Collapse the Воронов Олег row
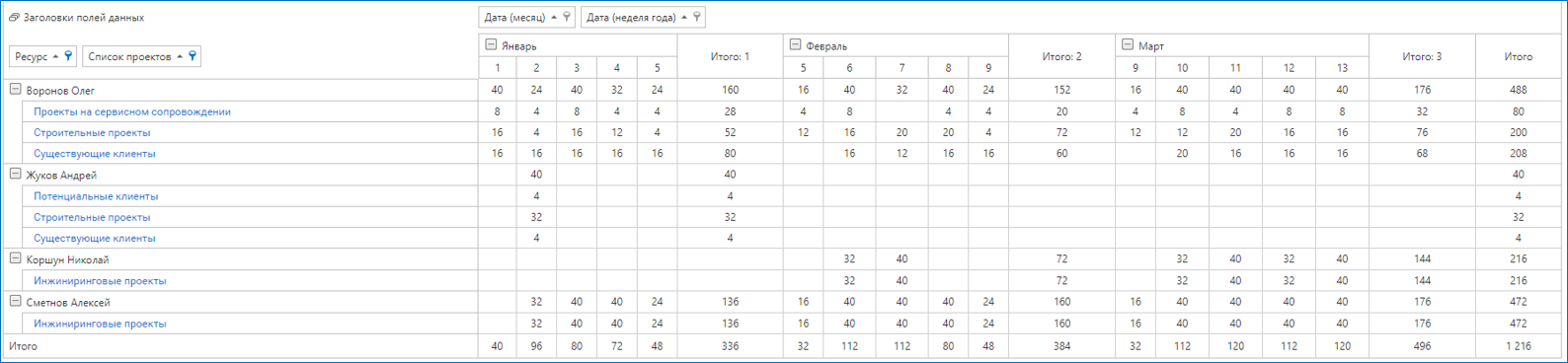Screen dimensions: 1568x363 (x=16, y=89)
